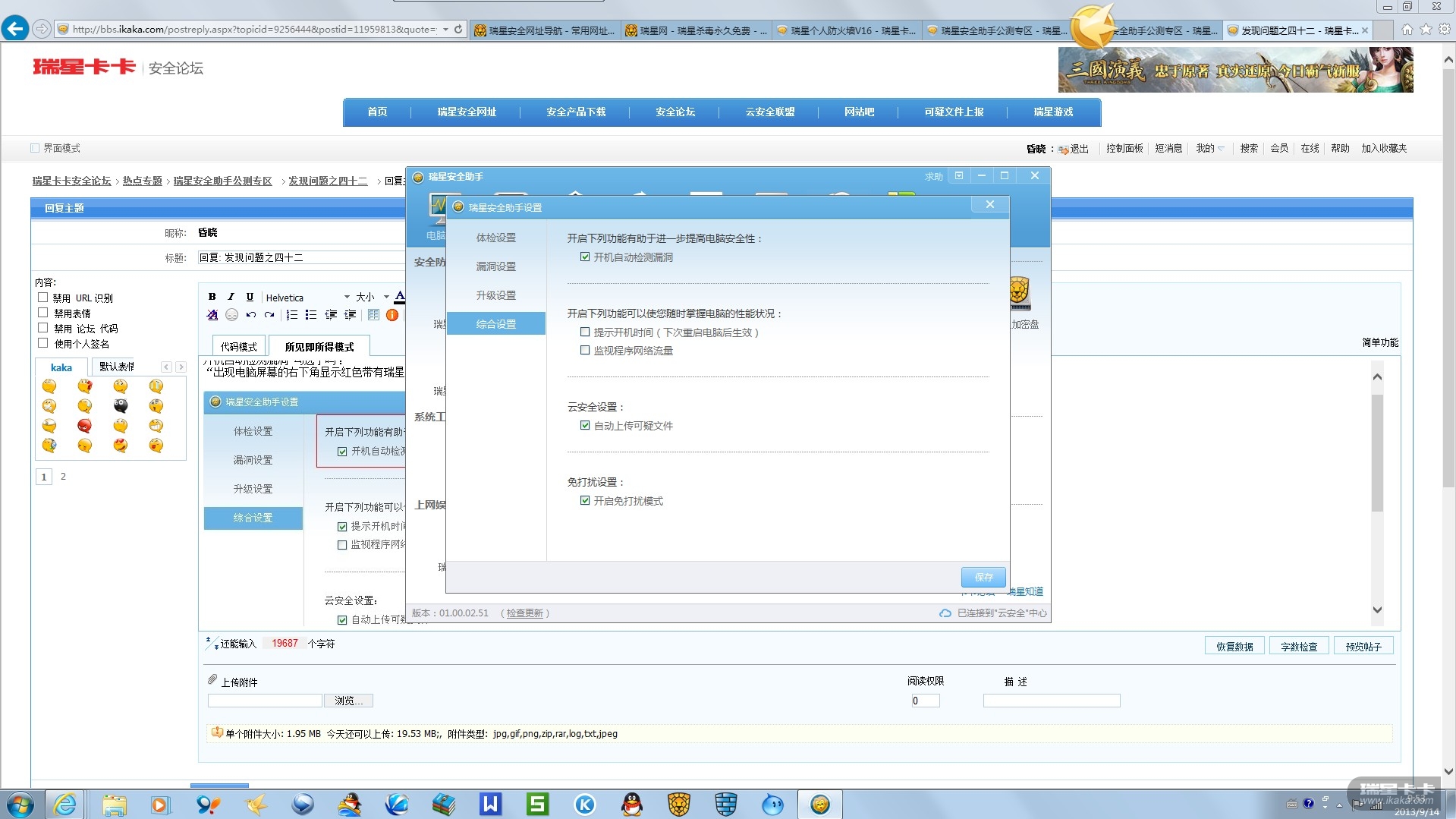
Task: Click the italic formatting icon
Action: (231, 297)
